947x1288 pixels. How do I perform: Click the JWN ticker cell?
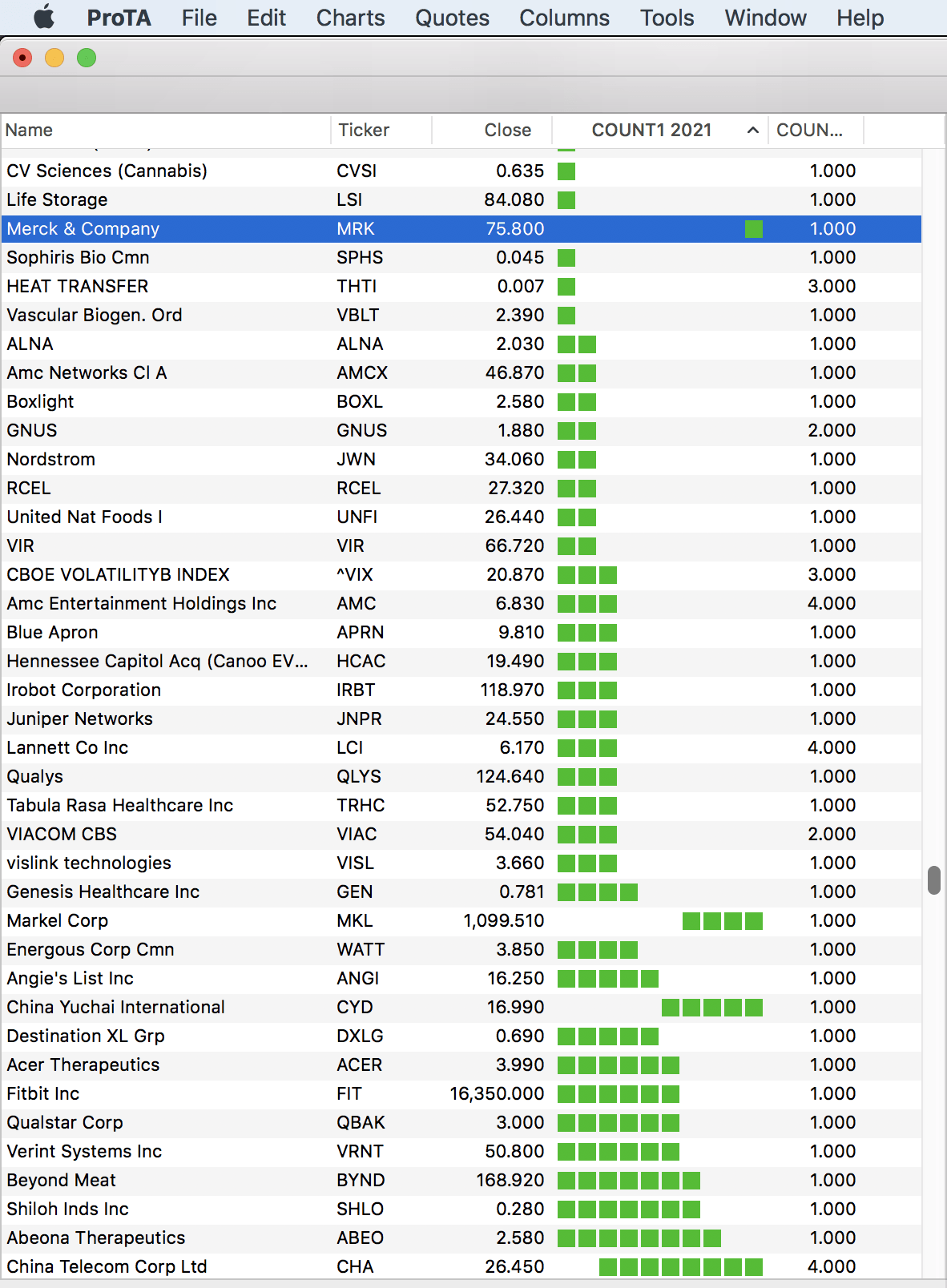(357, 459)
